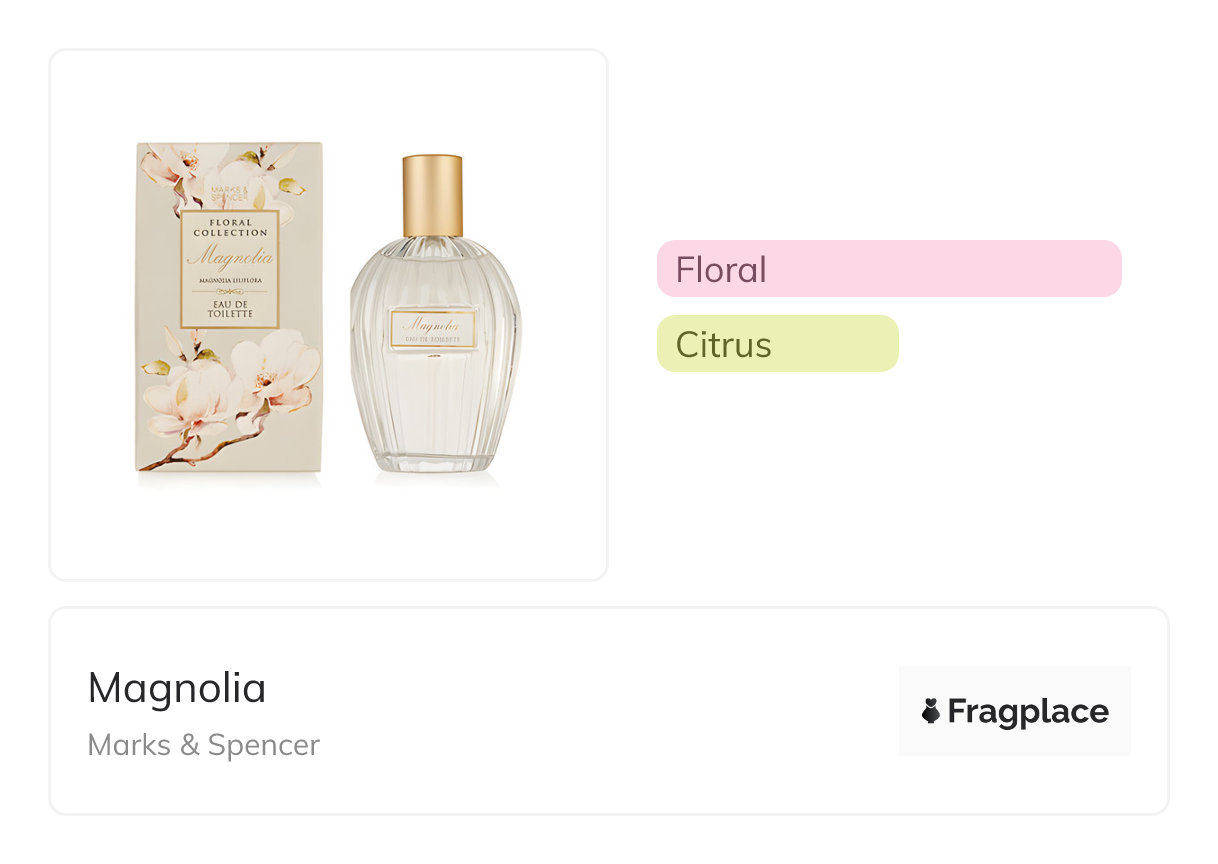Open the Marks & Spencer brand link
Screen dimensions: 1218x864
203,745
